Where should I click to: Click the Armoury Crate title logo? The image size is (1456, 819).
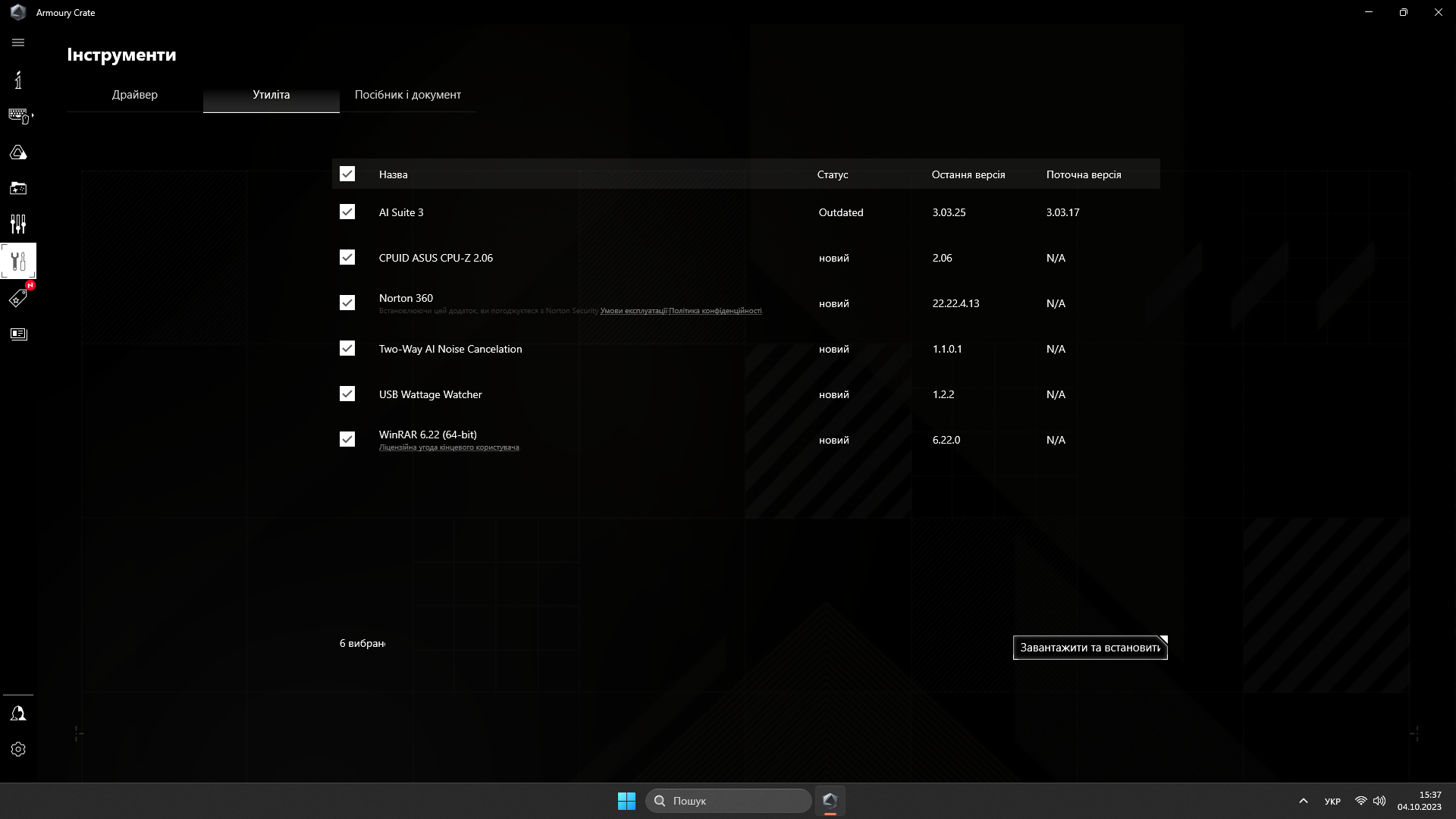(x=18, y=12)
